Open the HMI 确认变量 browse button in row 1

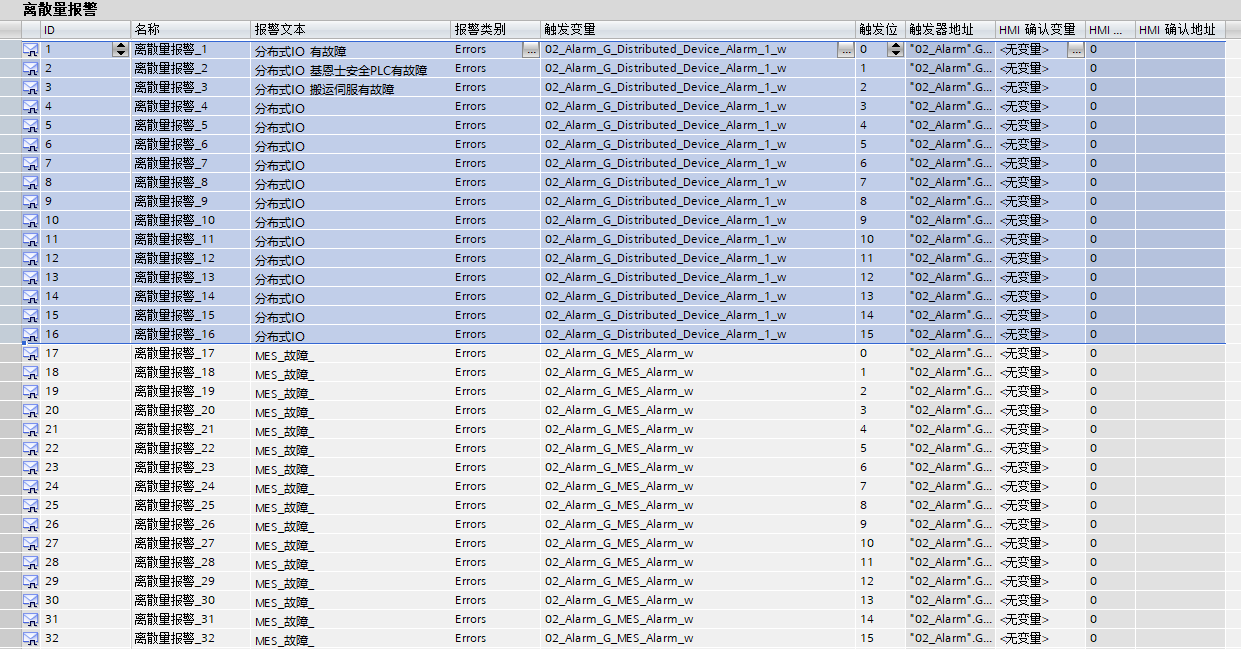1076,49
